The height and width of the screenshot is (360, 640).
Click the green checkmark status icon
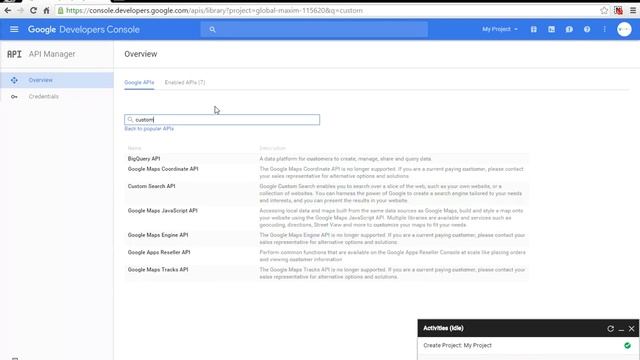tap(627, 346)
